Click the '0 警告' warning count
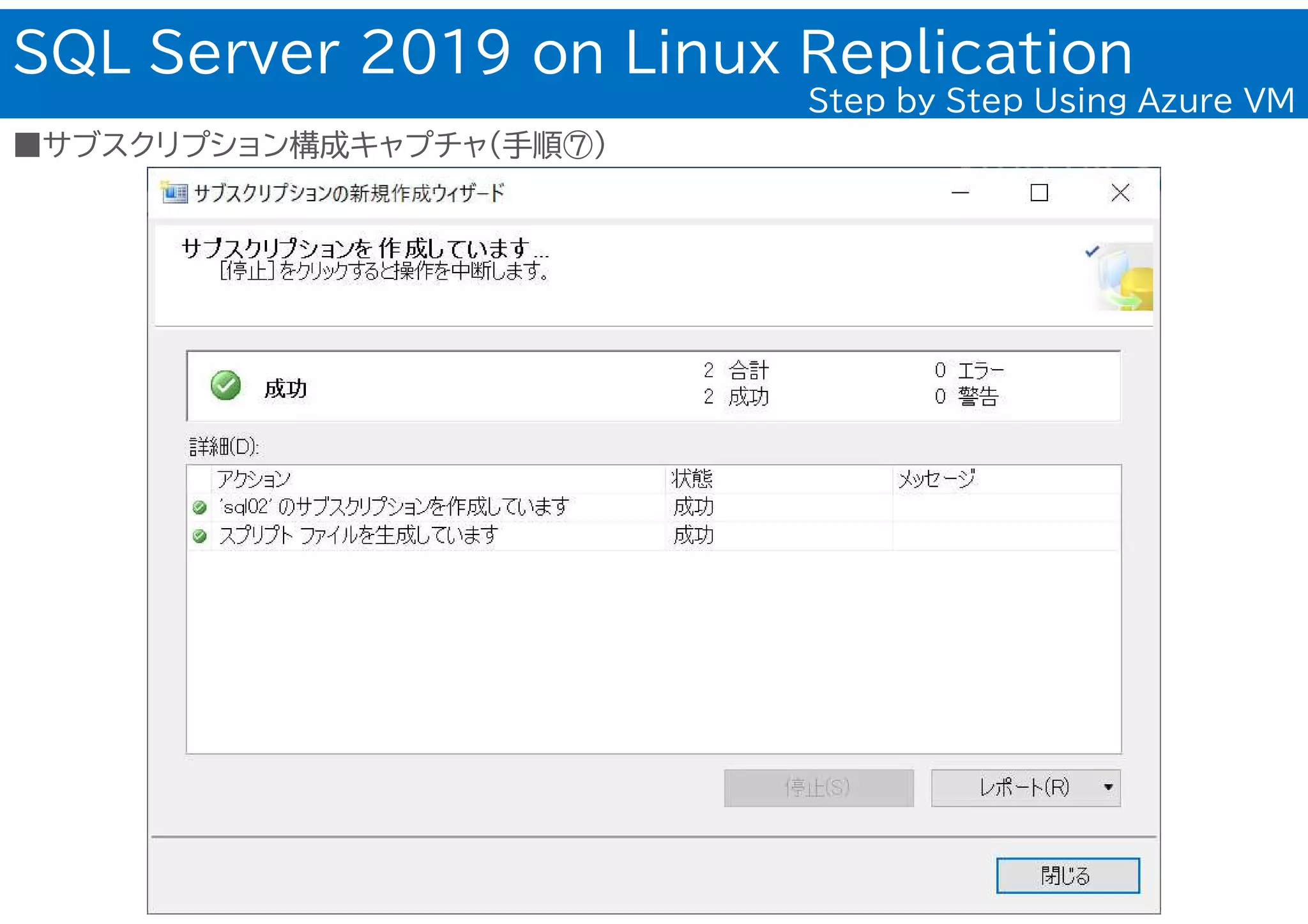 pos(966,397)
